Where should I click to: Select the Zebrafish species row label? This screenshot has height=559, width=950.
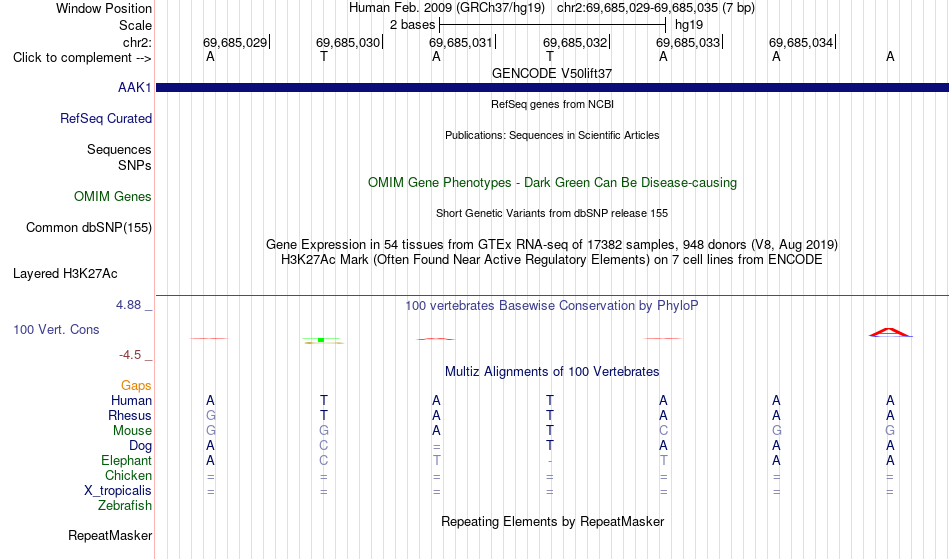(x=125, y=506)
